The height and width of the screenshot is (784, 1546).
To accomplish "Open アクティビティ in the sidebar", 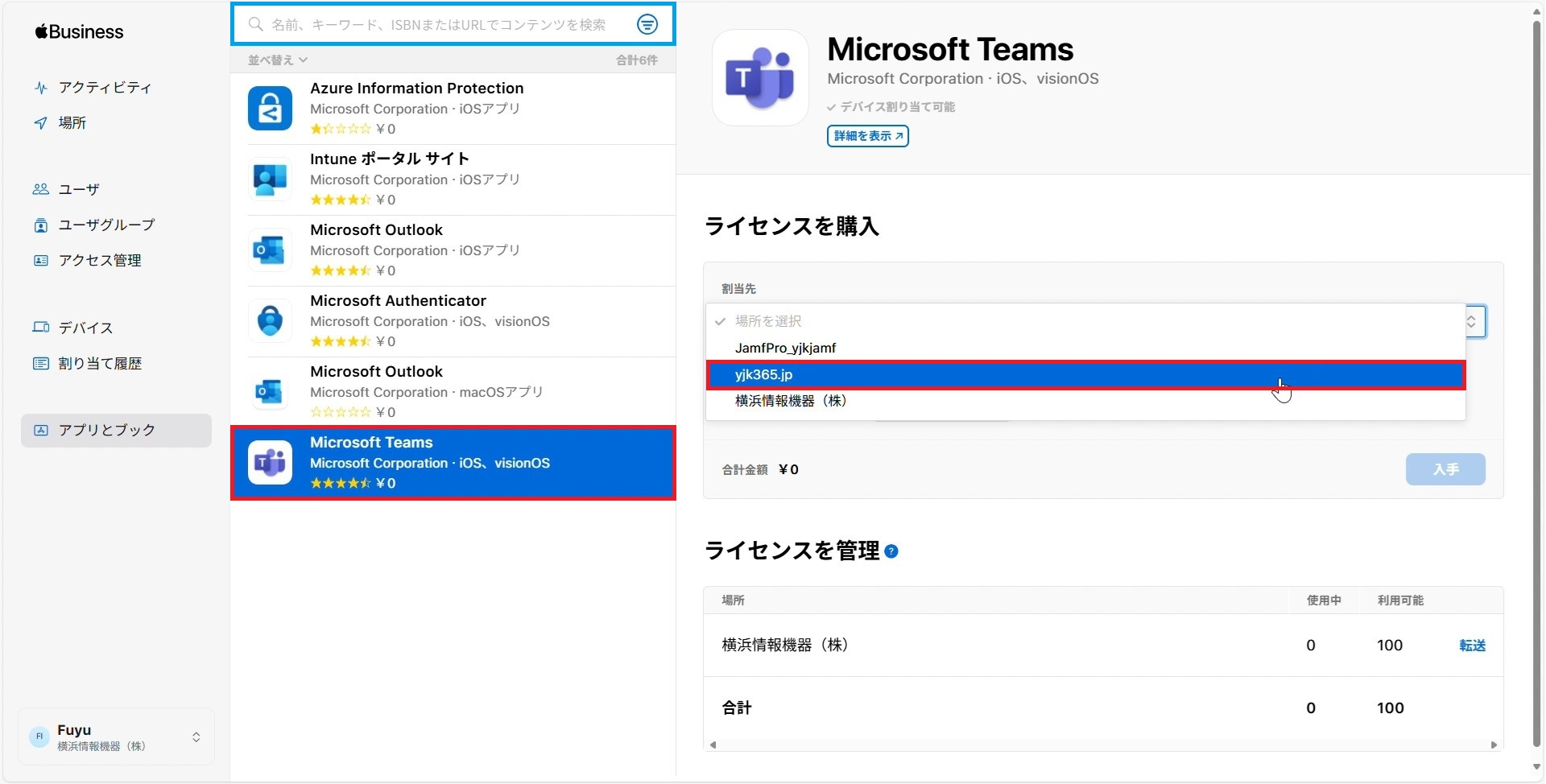I will (104, 88).
